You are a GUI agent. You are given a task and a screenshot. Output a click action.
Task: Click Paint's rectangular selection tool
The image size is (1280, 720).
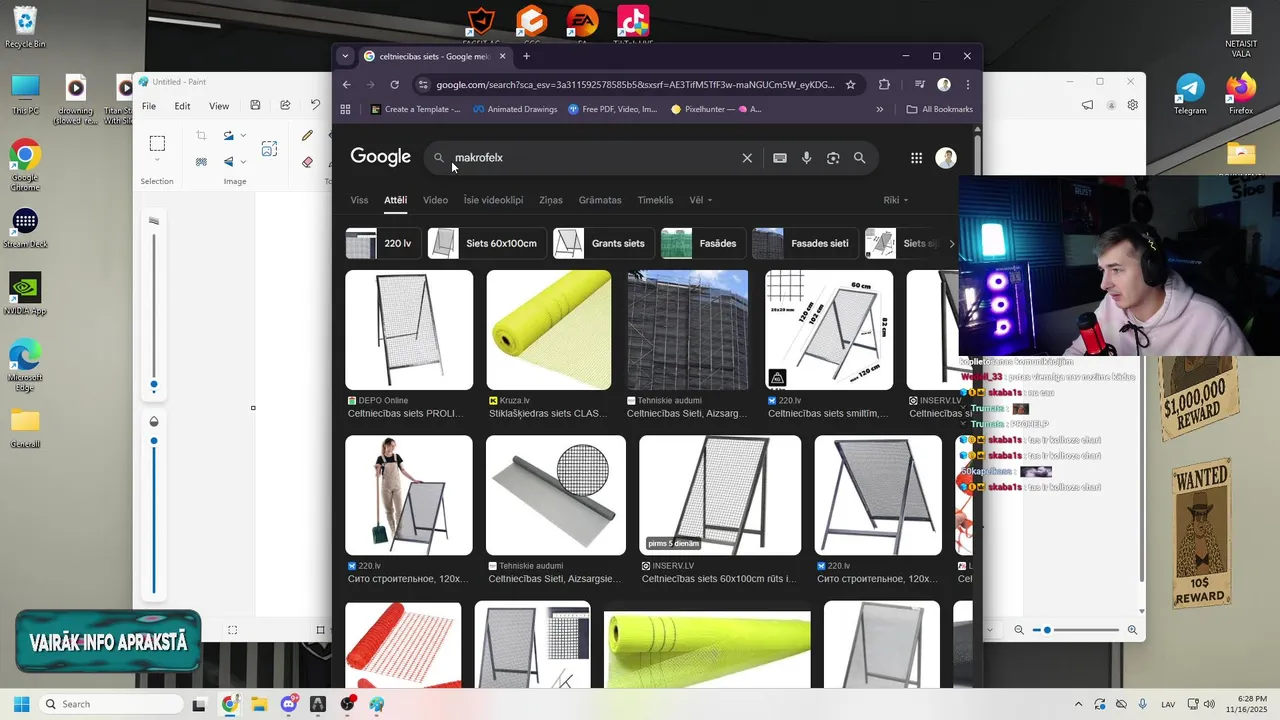[x=157, y=143]
